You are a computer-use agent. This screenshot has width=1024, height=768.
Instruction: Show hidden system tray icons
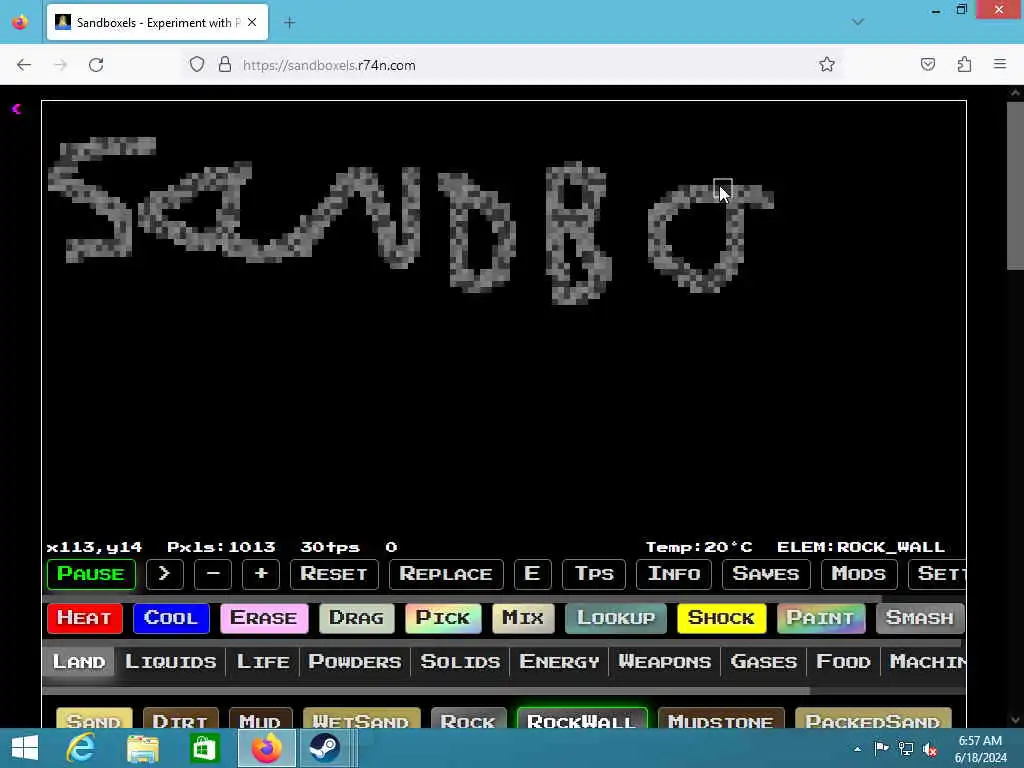pos(857,749)
